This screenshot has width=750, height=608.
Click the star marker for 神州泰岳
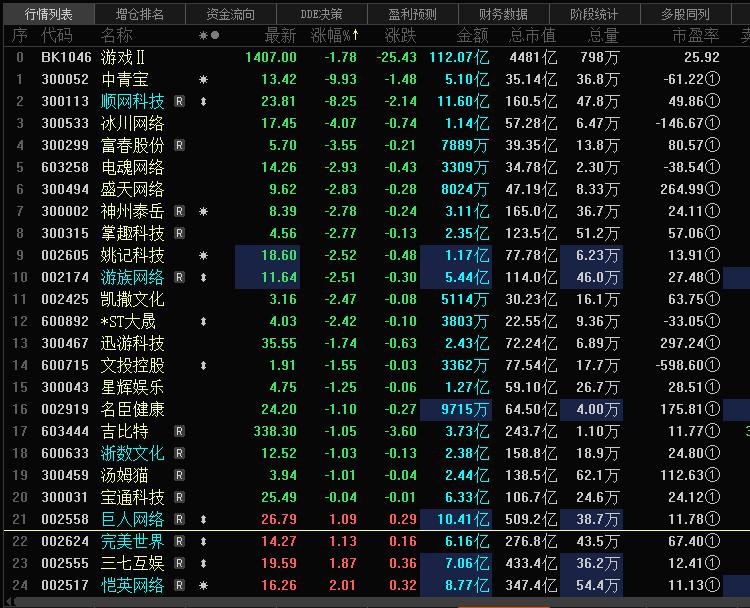(203, 211)
